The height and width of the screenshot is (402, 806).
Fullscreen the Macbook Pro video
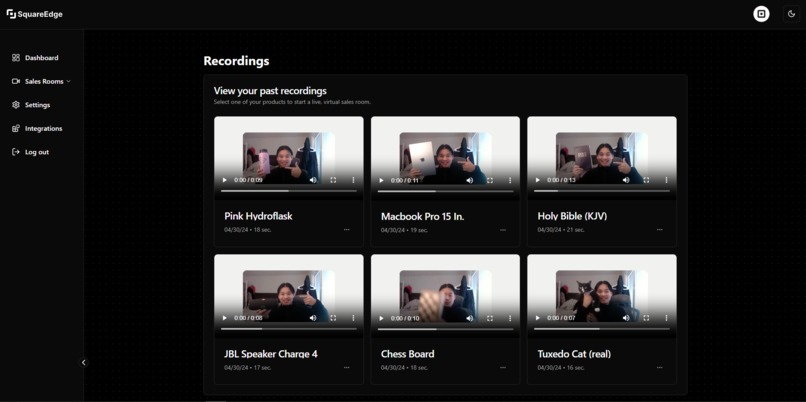coord(490,180)
